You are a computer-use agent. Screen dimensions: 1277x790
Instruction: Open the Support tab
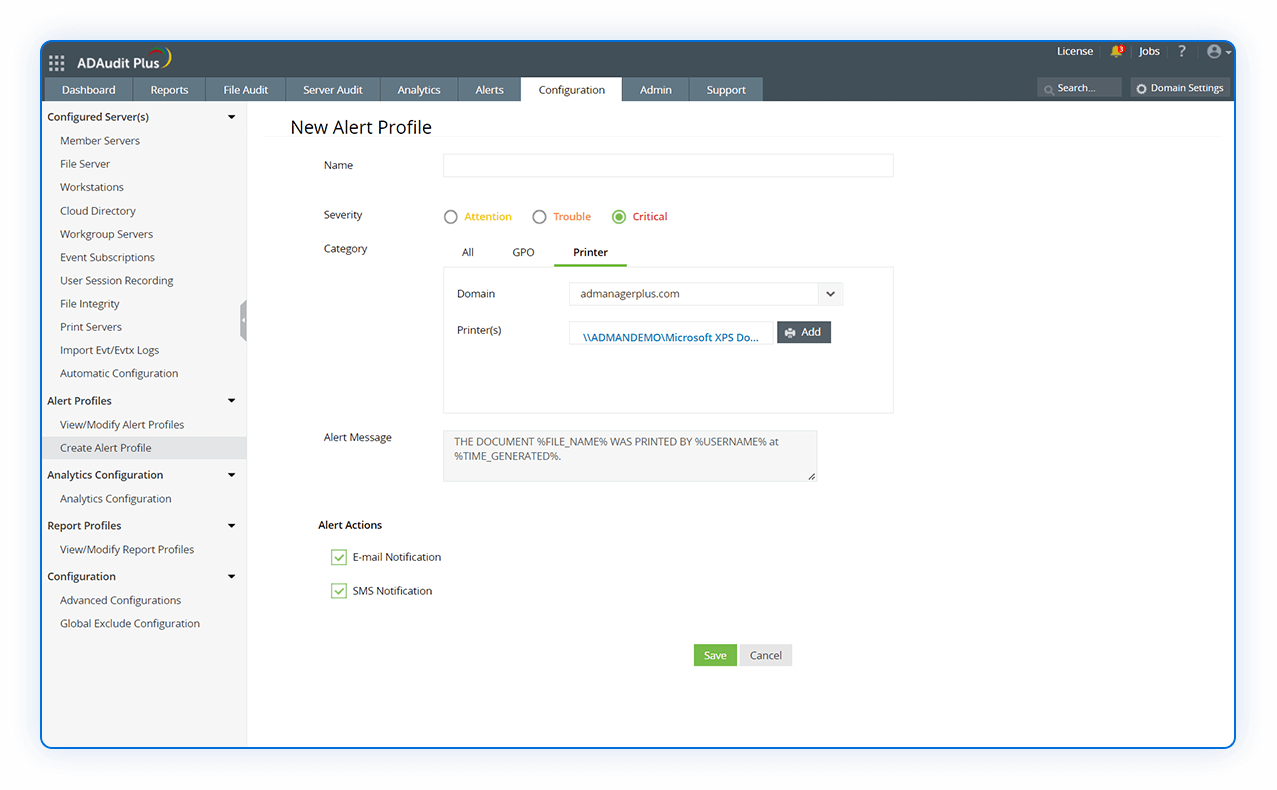(726, 90)
